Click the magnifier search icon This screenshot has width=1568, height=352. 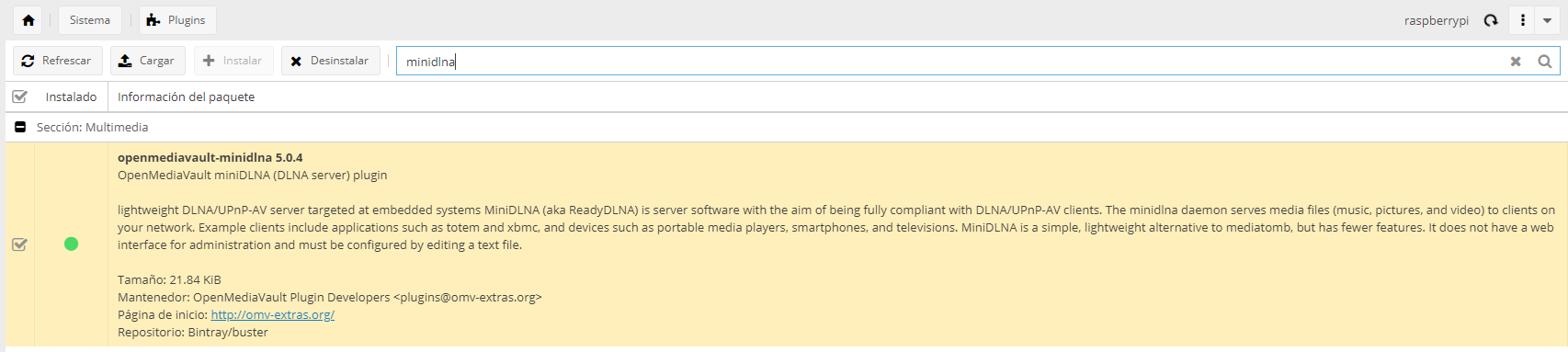(x=1545, y=62)
